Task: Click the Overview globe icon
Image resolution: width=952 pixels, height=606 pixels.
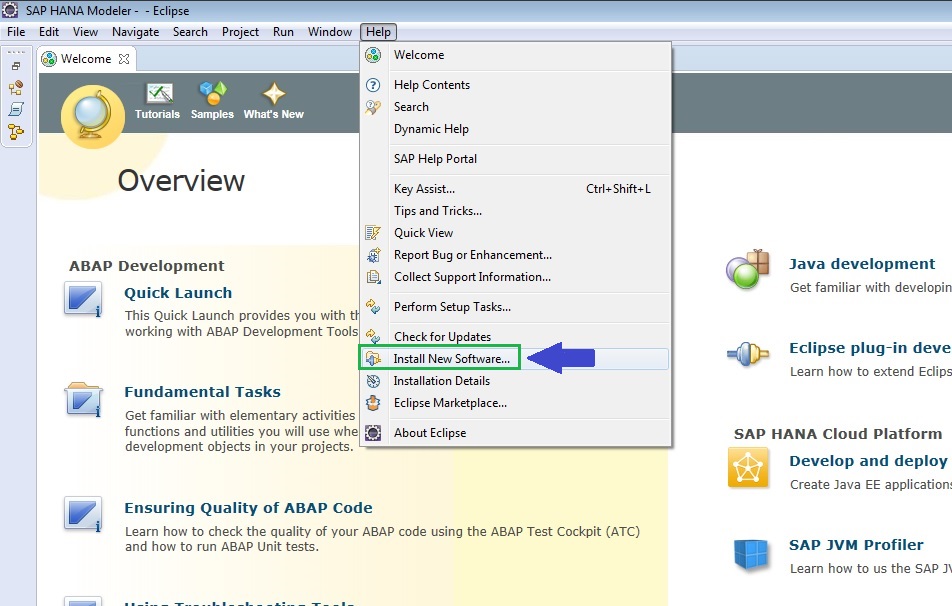Action: (x=92, y=116)
